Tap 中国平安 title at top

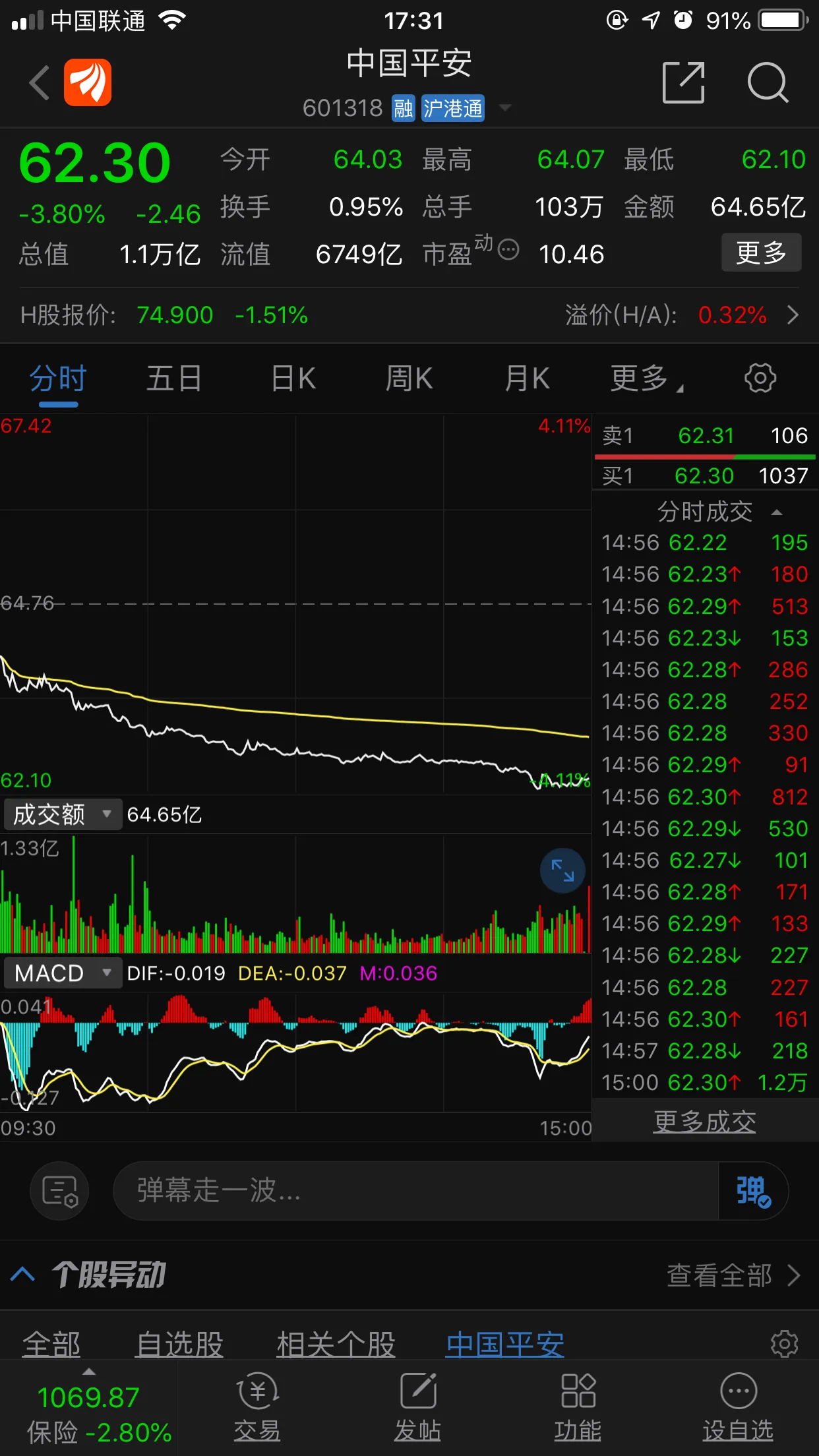409,63
